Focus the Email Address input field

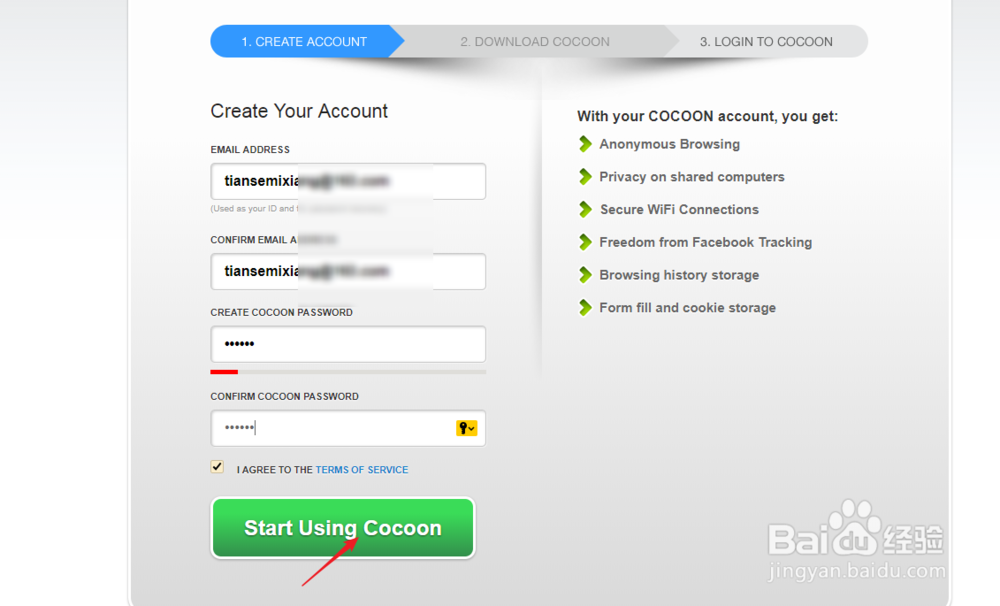click(348, 182)
